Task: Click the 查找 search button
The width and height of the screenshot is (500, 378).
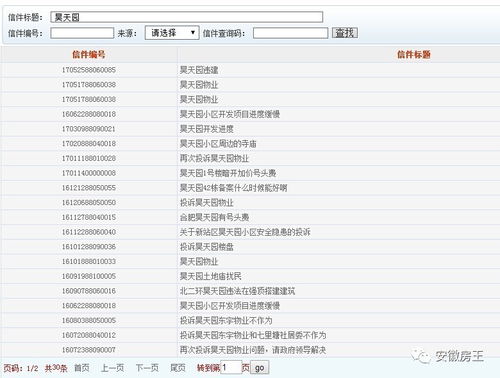Action: tap(345, 33)
